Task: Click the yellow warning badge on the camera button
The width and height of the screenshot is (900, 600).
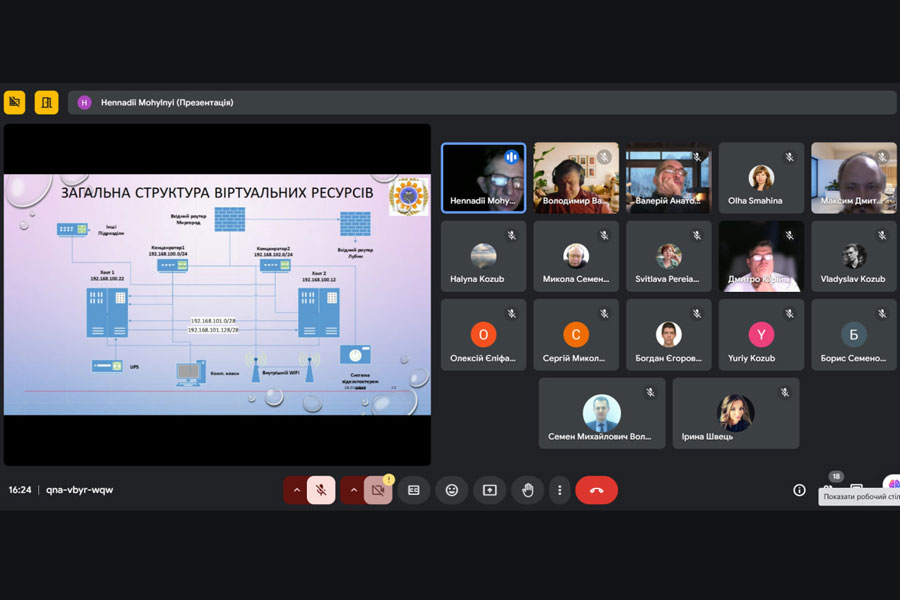Action: pos(389,479)
